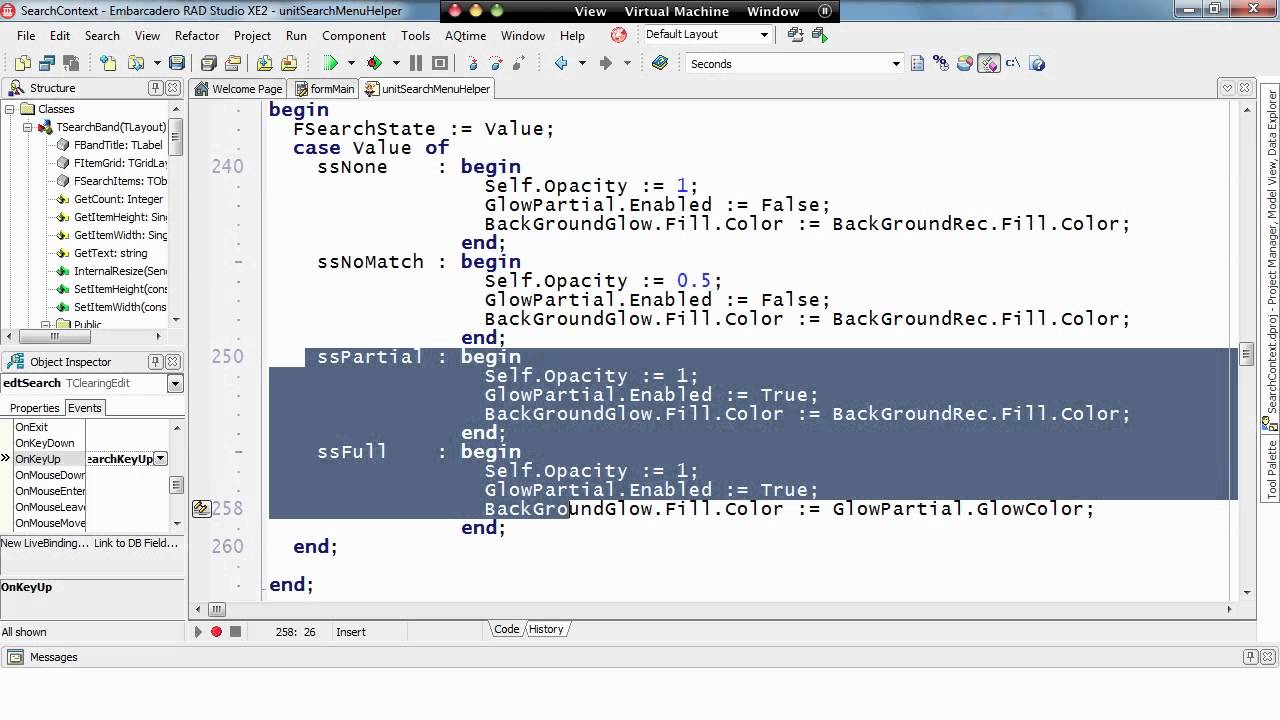Switch to the History tab
This screenshot has height=720, width=1280.
pos(546,629)
